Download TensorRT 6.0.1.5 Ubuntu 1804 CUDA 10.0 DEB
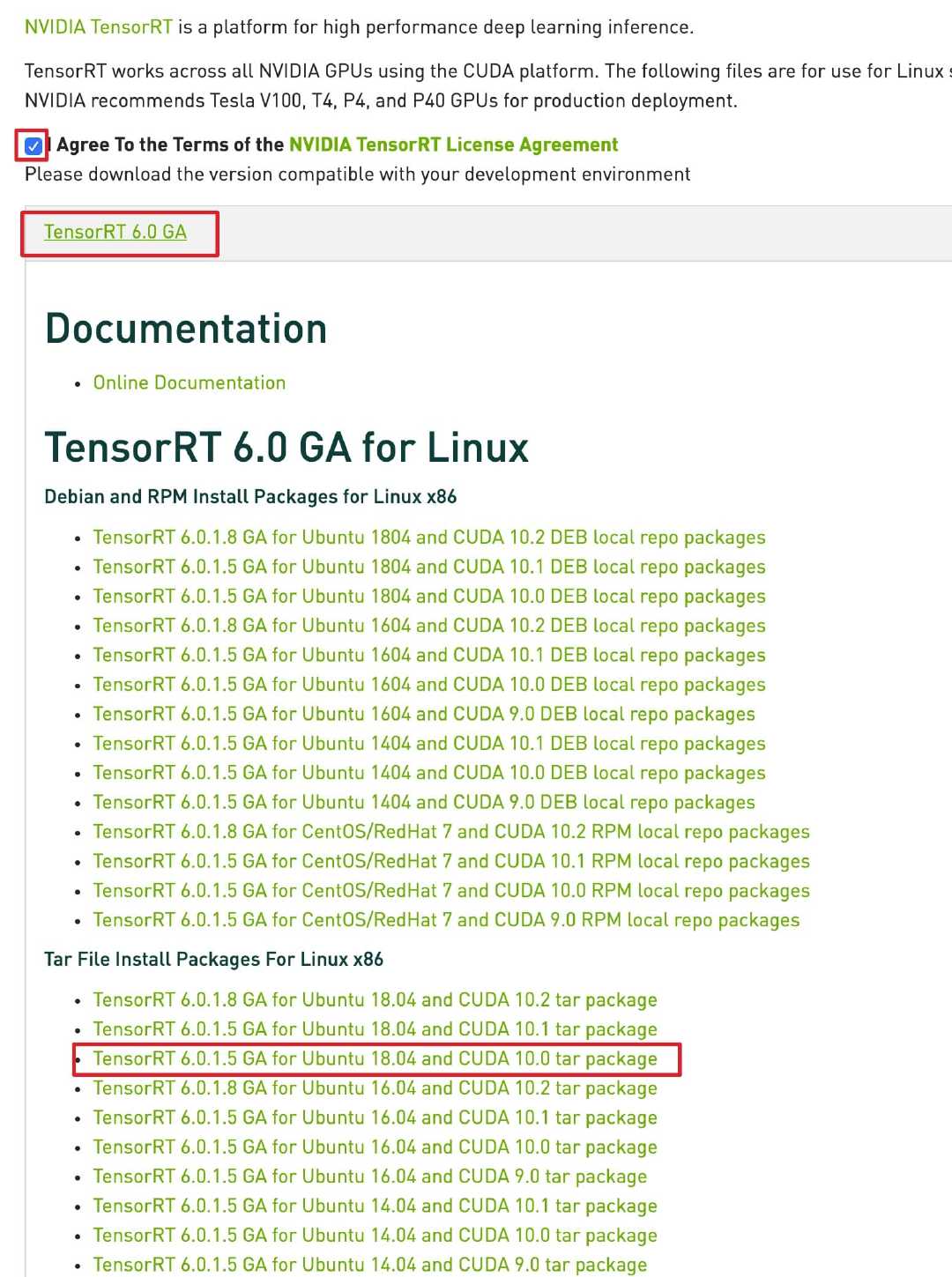Viewport: 952px width, 1277px height. tap(429, 597)
